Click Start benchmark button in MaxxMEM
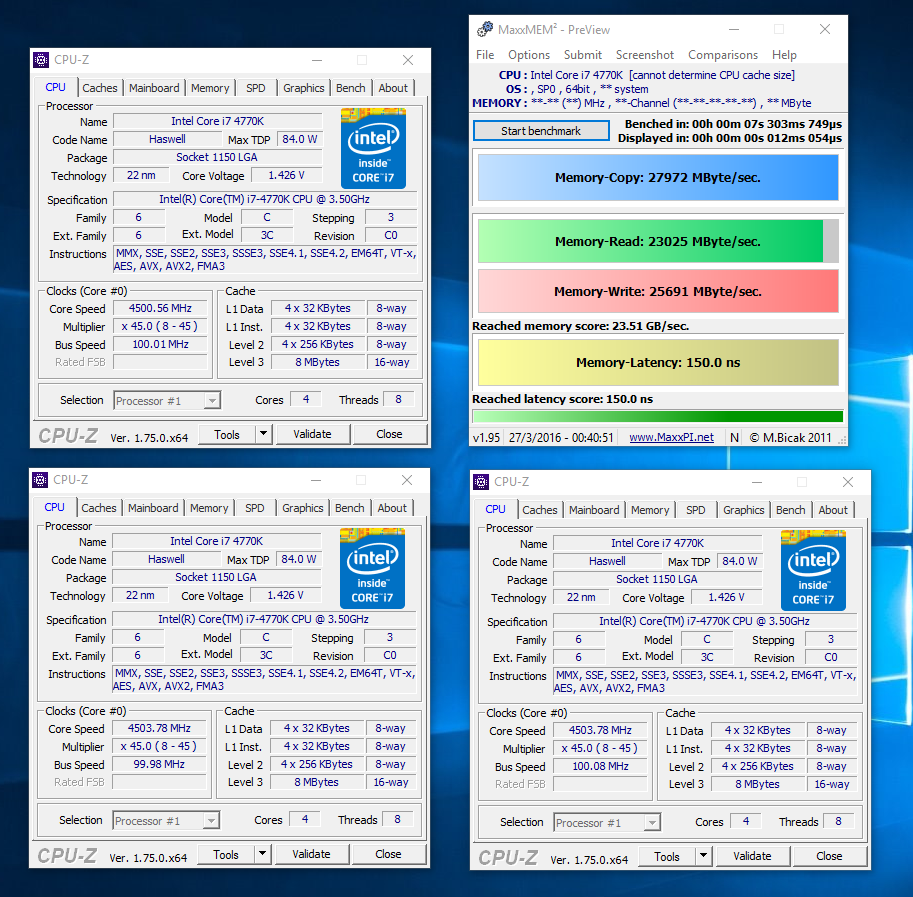The width and height of the screenshot is (913, 897). coord(541,131)
